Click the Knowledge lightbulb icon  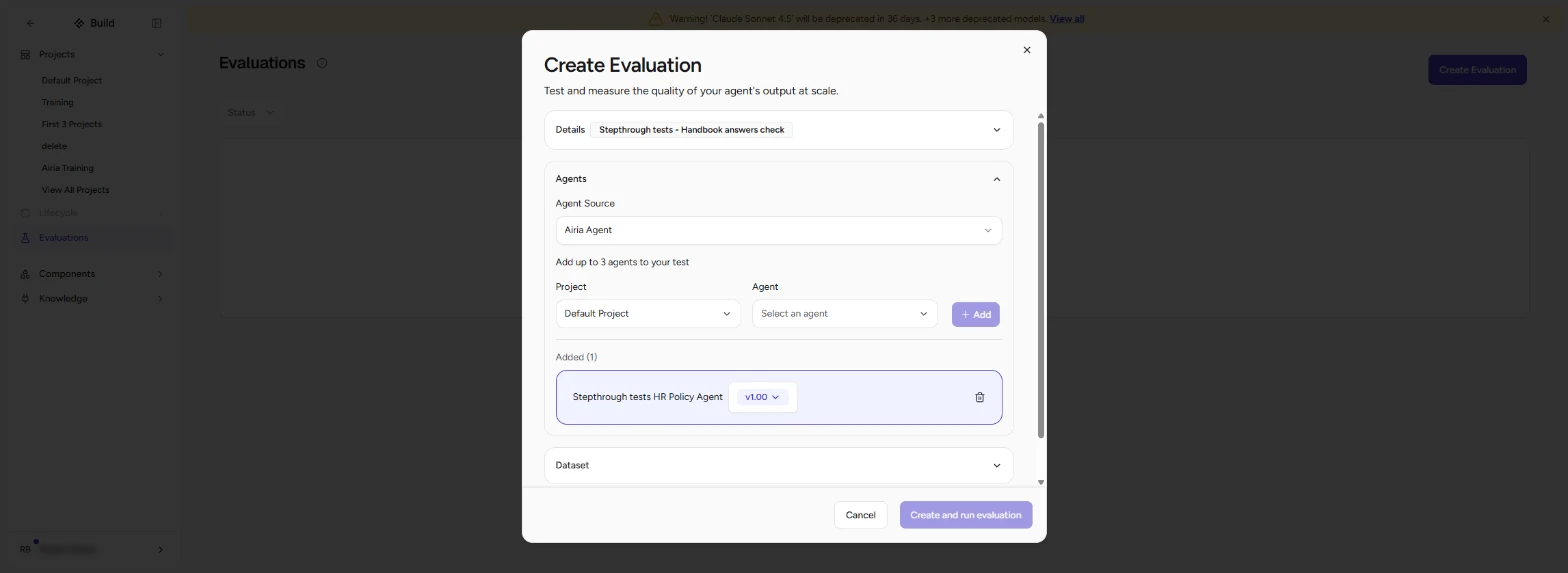pos(25,299)
